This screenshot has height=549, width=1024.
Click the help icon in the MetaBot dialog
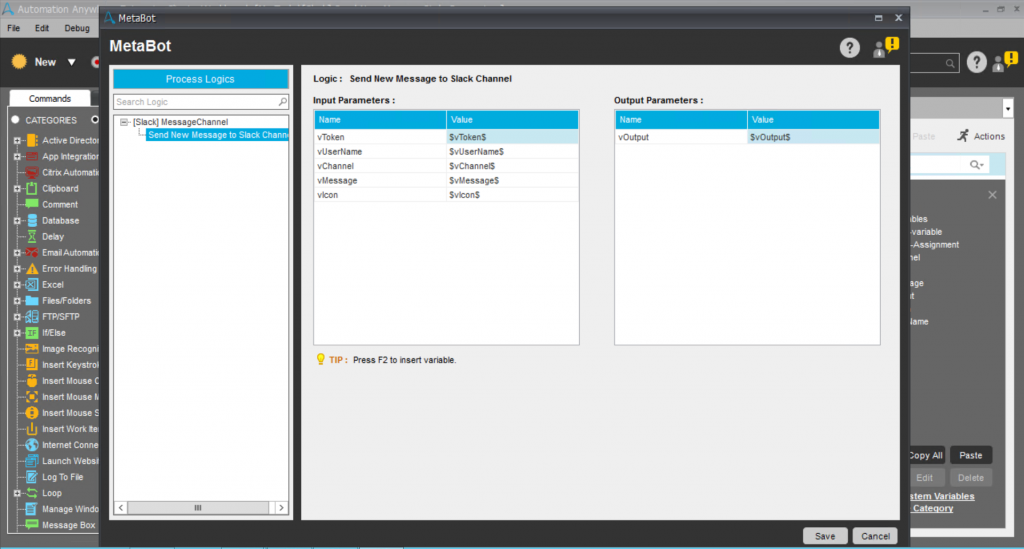pos(849,48)
